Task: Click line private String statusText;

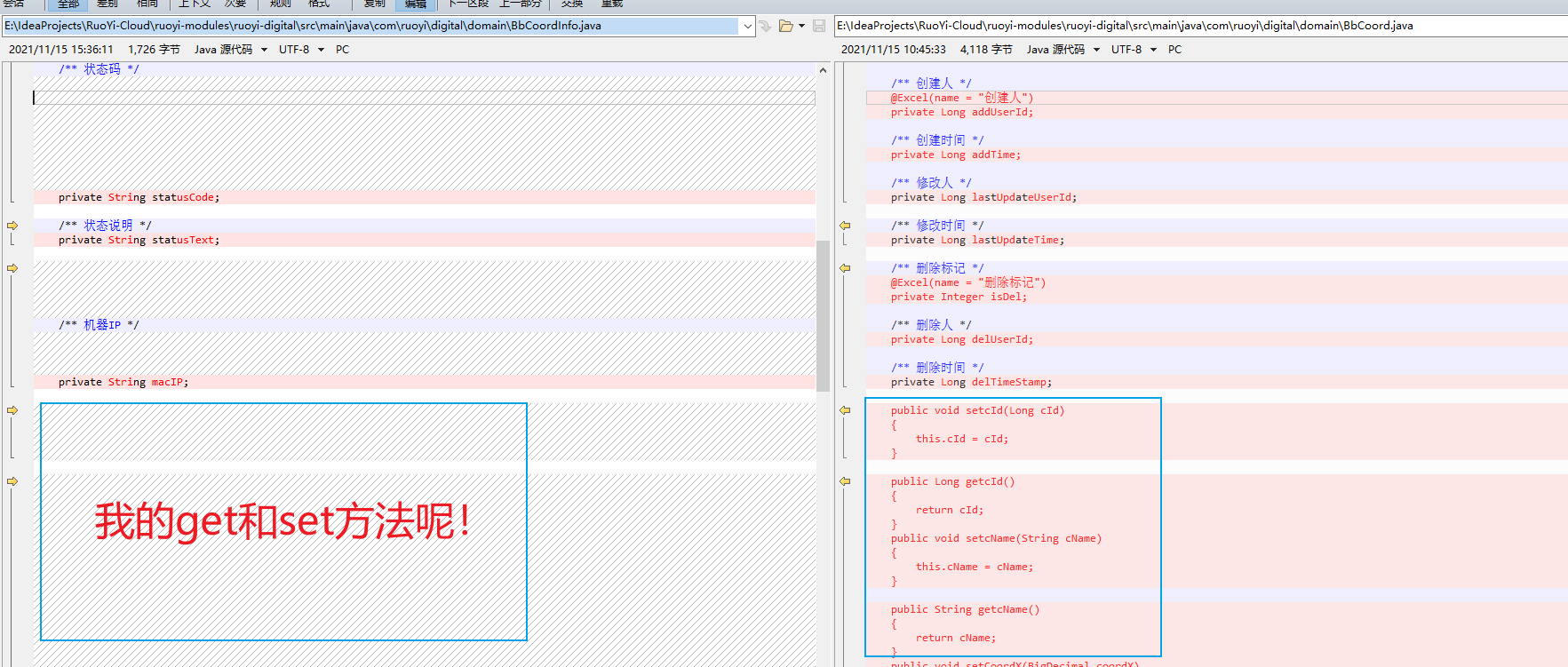Action: [139, 240]
